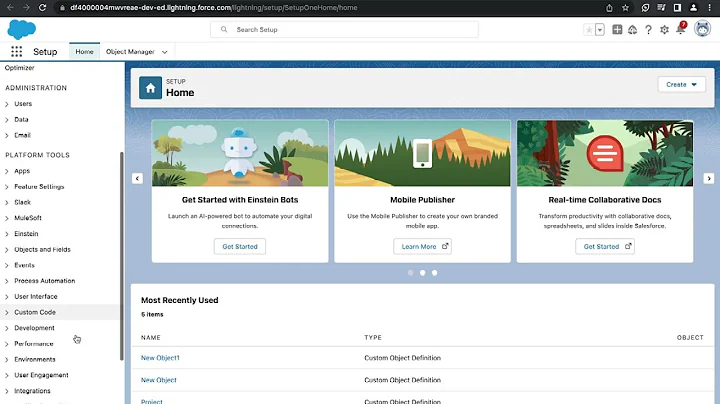Screen dimensions: 720x404
Task: Click the browser back arrow
Action: coord(10,7)
